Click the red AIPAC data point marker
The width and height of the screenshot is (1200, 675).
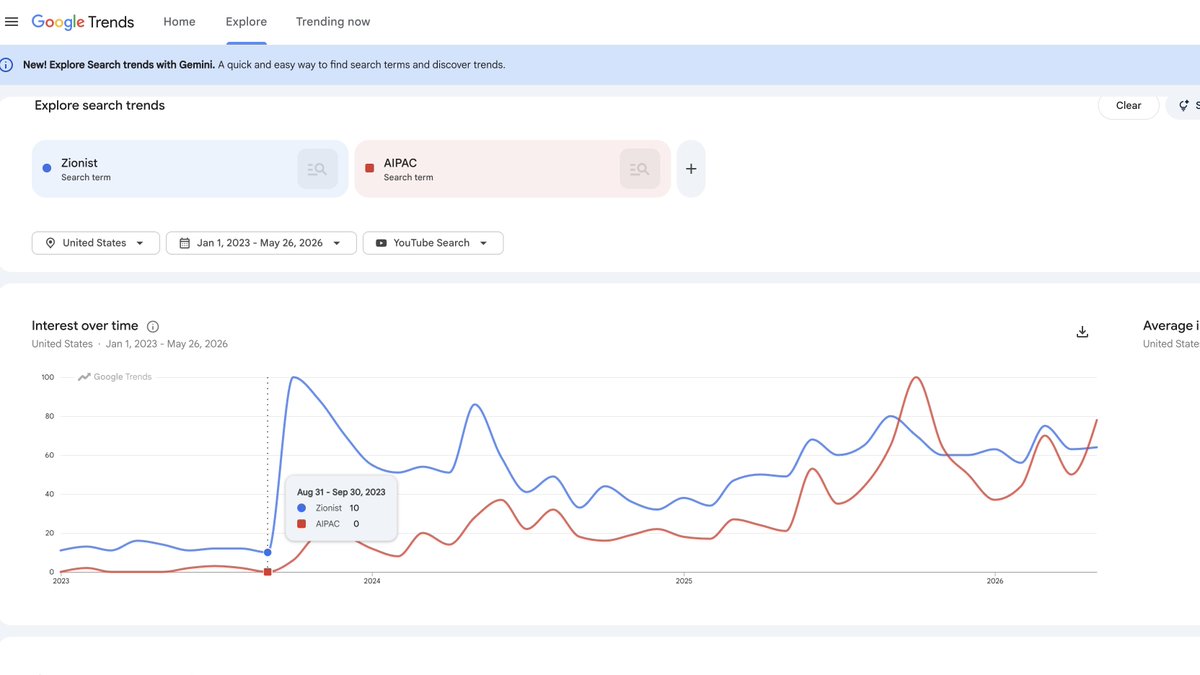(267, 572)
